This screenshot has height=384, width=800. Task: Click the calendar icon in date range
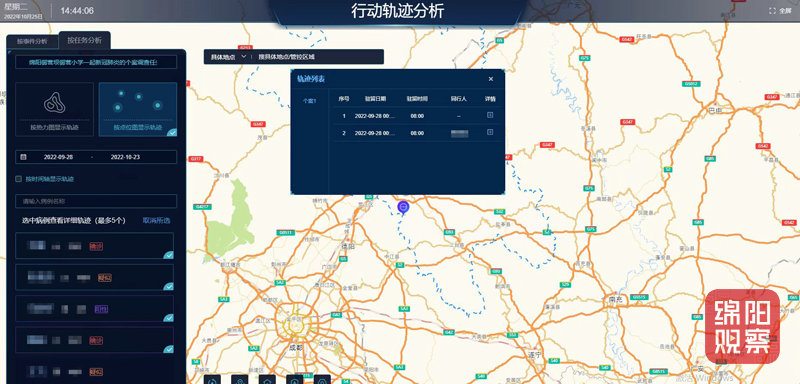click(23, 157)
